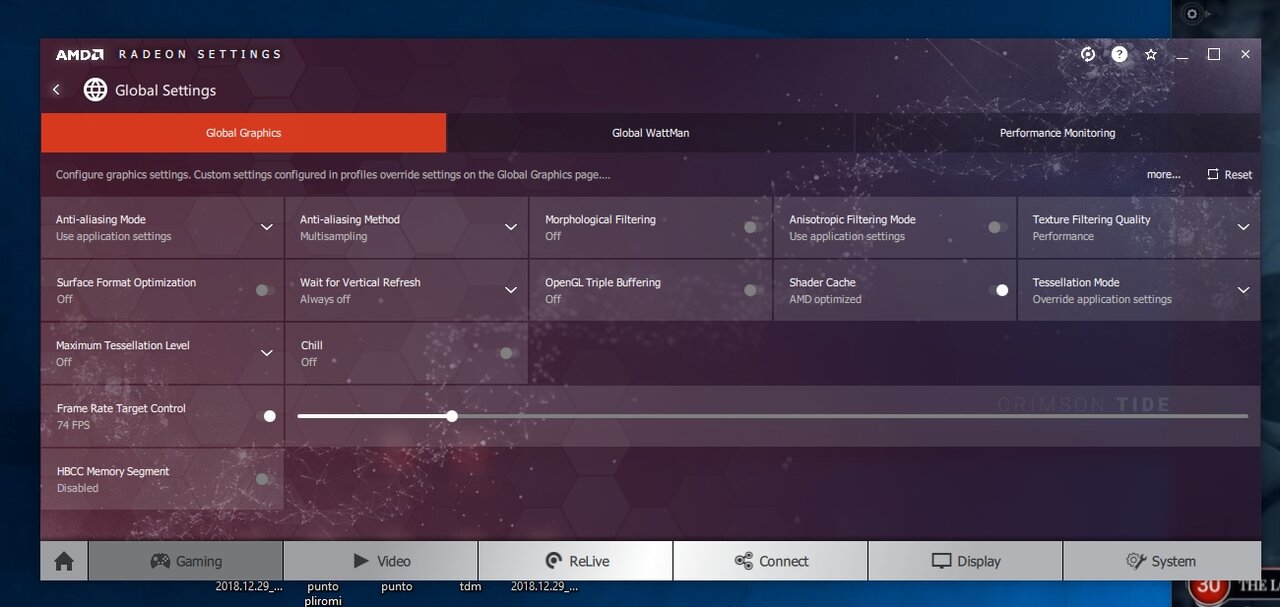Maximize the Radeon Settings window
The image size is (1280, 607).
tap(1214, 54)
